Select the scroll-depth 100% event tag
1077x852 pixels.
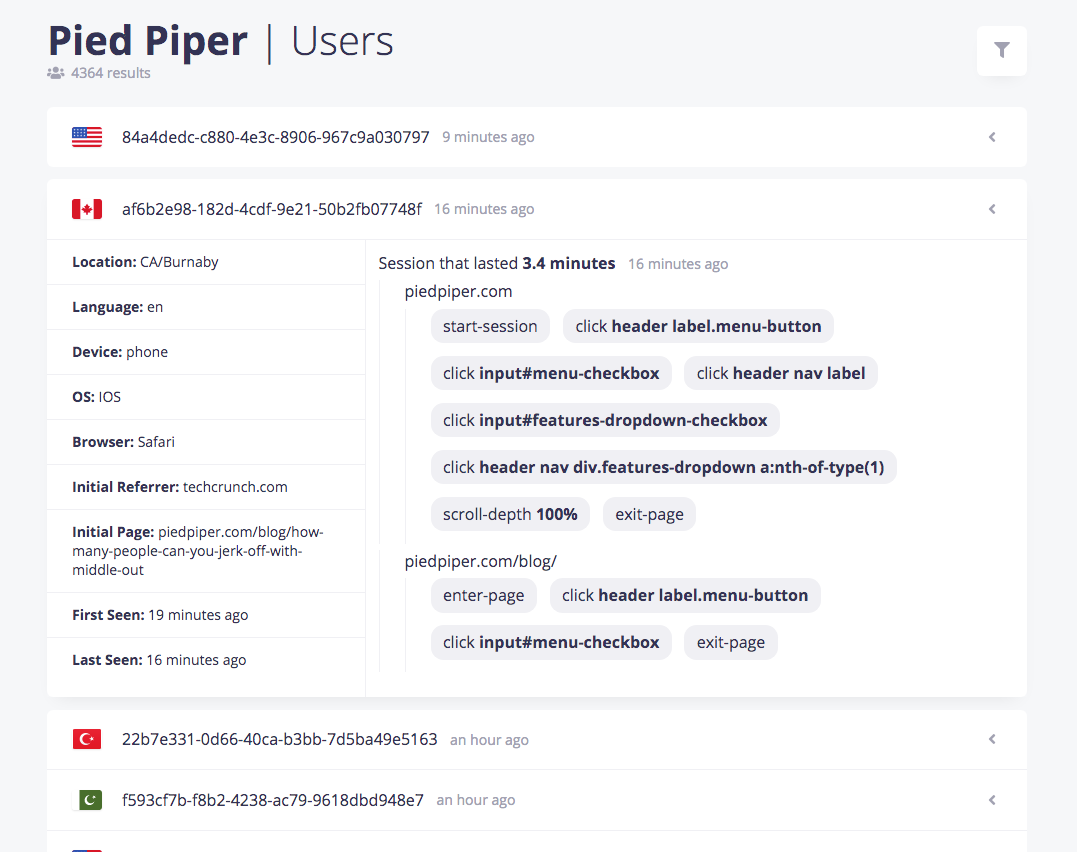(510, 514)
